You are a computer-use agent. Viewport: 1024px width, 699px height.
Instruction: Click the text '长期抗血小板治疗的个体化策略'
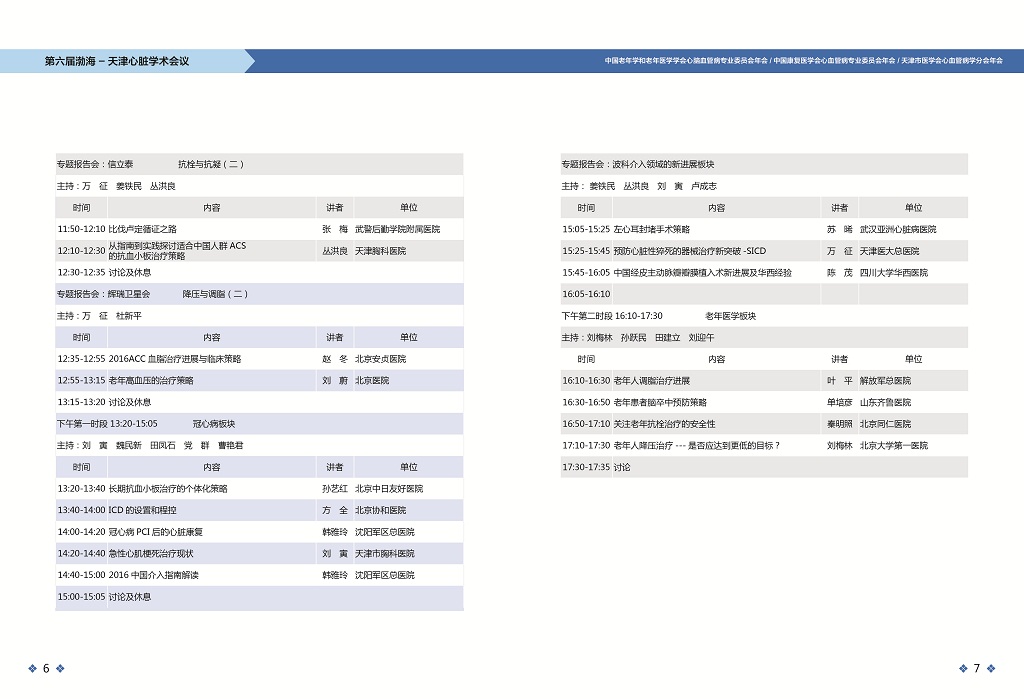168,489
